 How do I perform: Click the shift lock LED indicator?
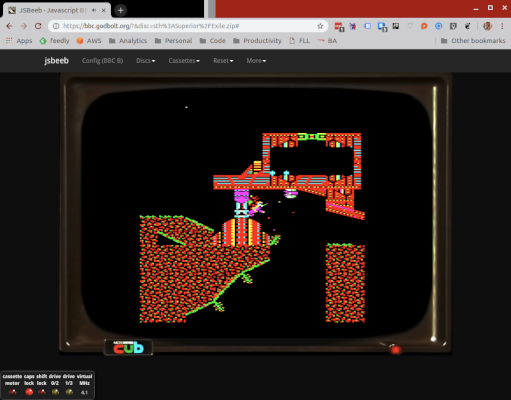click(42, 392)
